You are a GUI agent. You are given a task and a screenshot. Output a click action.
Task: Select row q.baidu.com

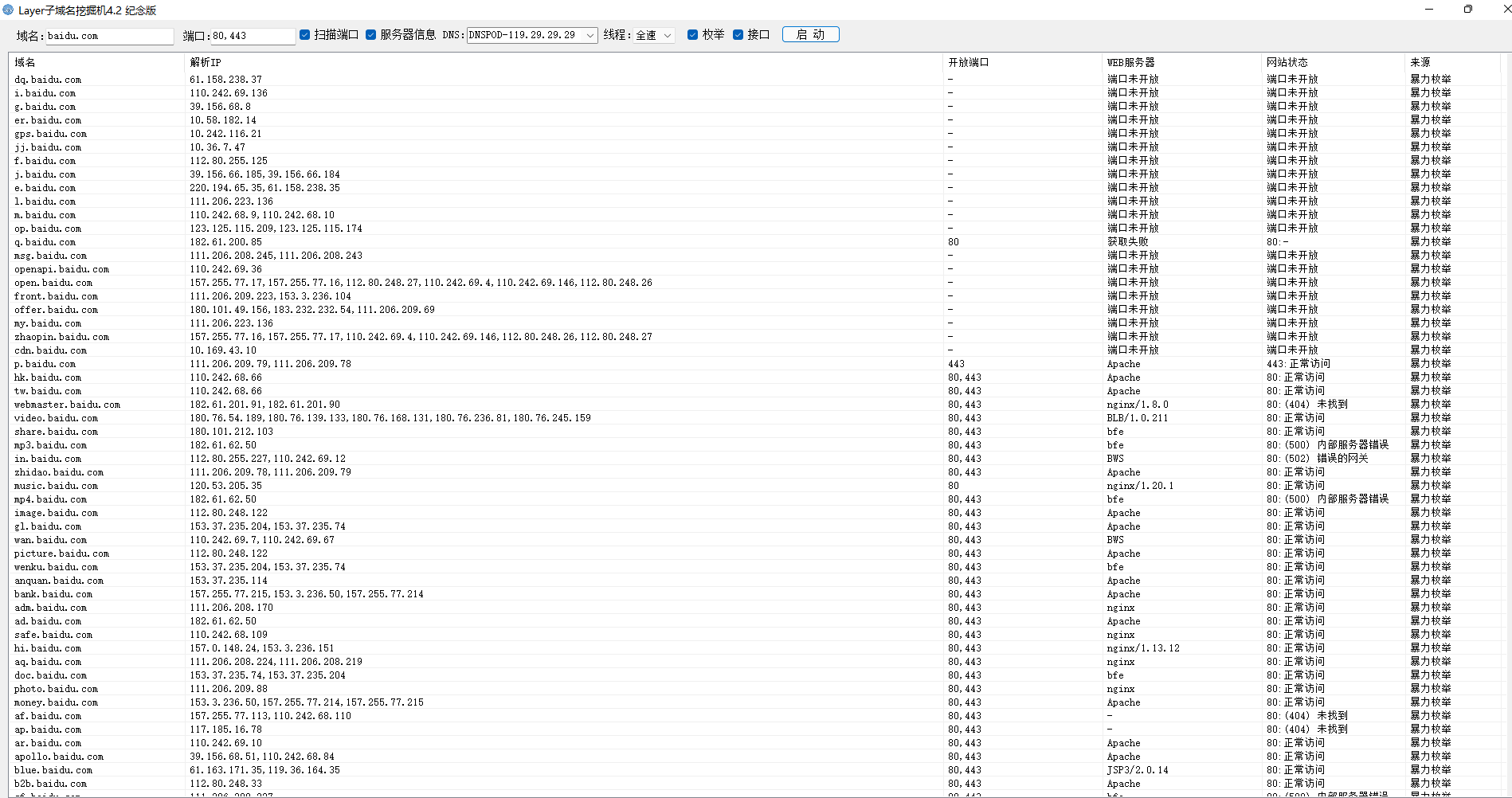(x=755, y=242)
